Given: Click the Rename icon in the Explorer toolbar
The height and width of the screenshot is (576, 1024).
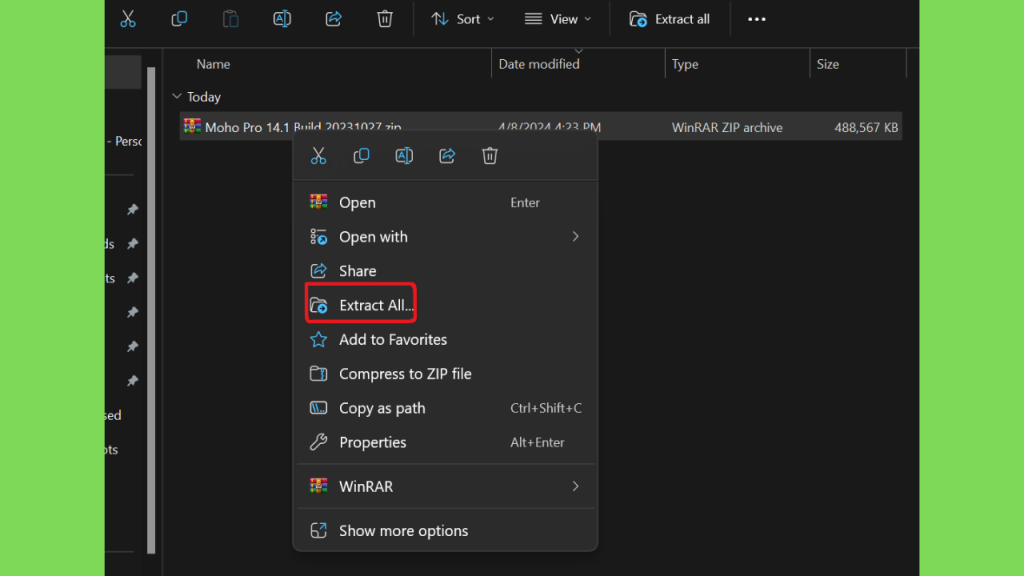Looking at the screenshot, I should 282,19.
